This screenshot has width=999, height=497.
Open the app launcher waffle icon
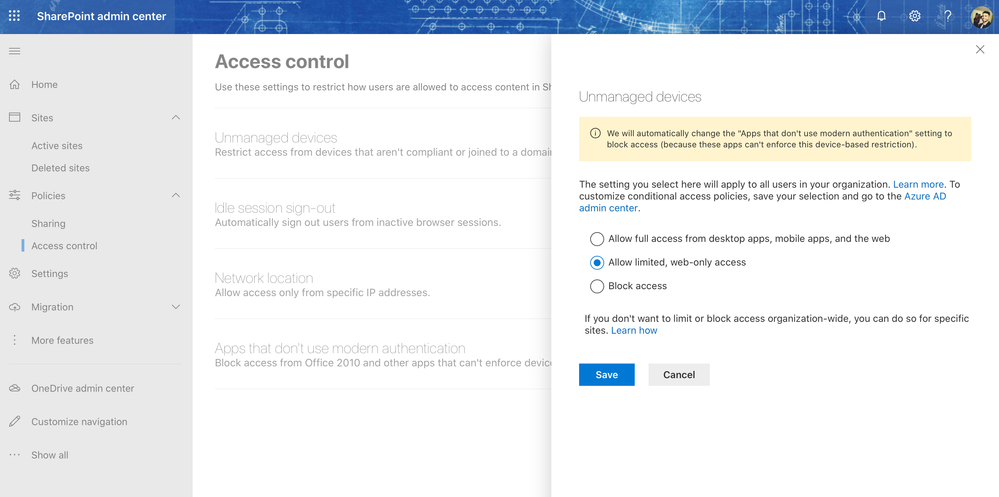tap(14, 16)
